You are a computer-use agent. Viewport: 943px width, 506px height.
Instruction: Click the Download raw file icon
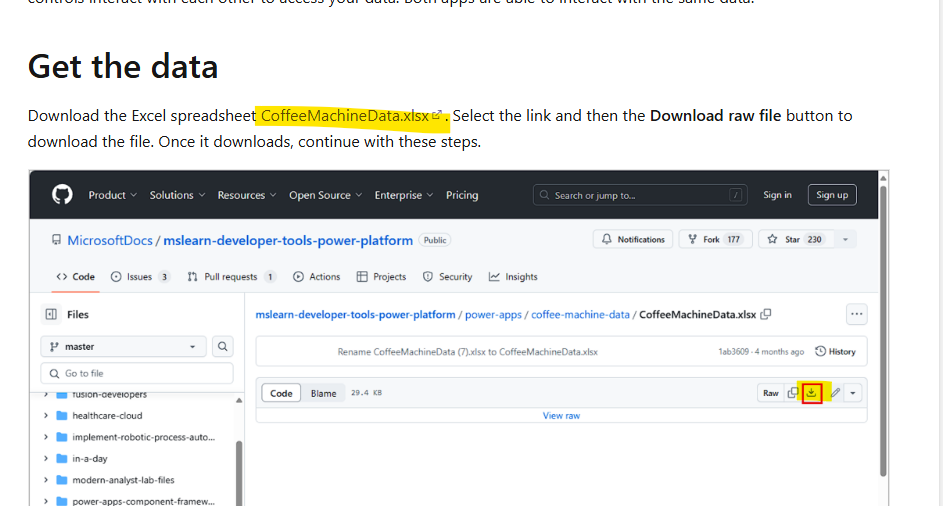click(x=811, y=393)
